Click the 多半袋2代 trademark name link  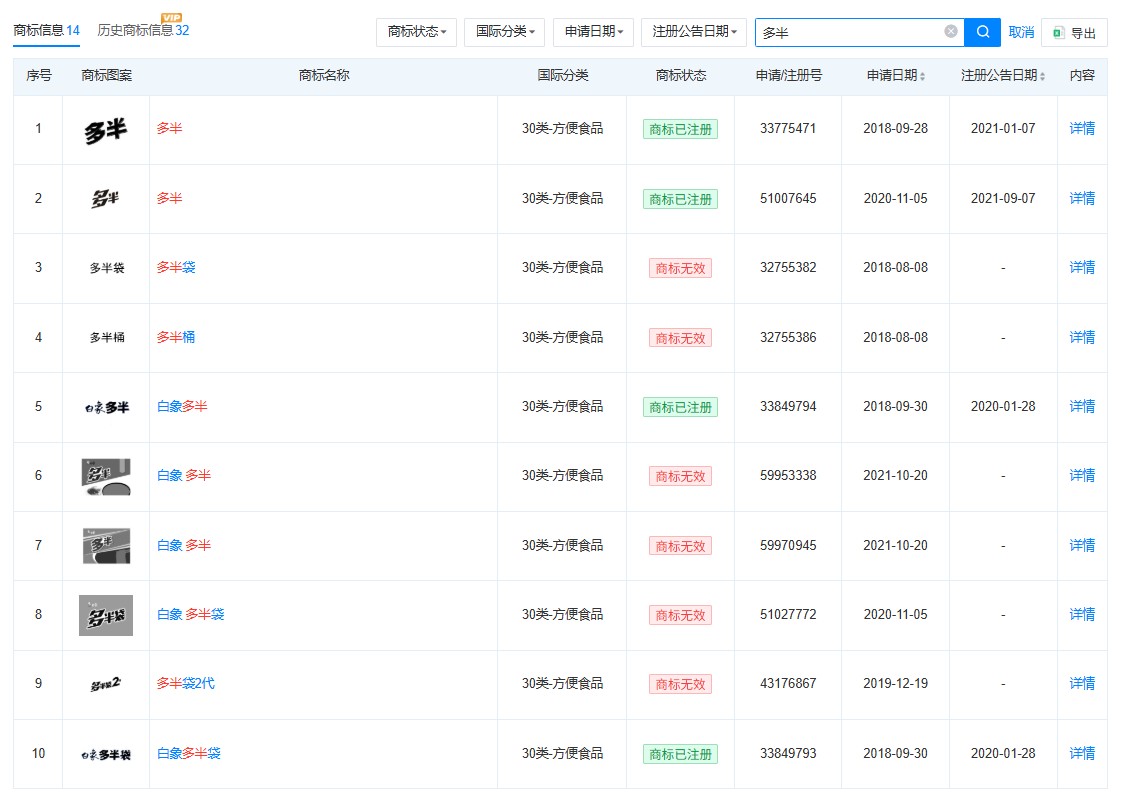(185, 683)
